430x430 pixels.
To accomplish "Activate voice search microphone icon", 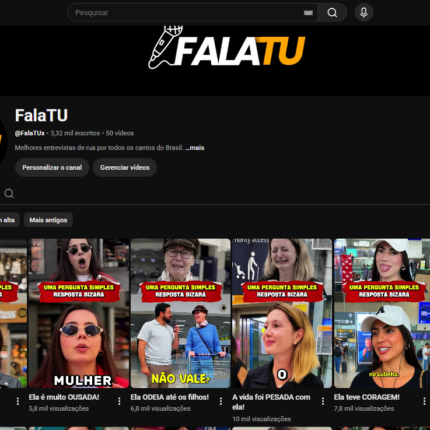I will click(x=364, y=13).
